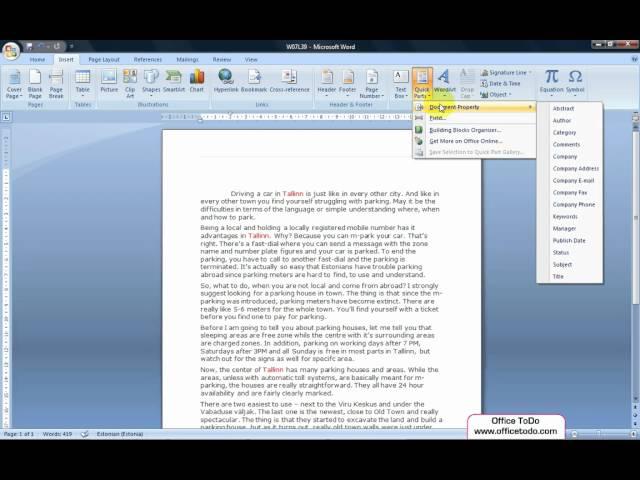Viewport: 640px width, 480px height.
Task: Switch to the Page Layout tab
Action: 103,60
